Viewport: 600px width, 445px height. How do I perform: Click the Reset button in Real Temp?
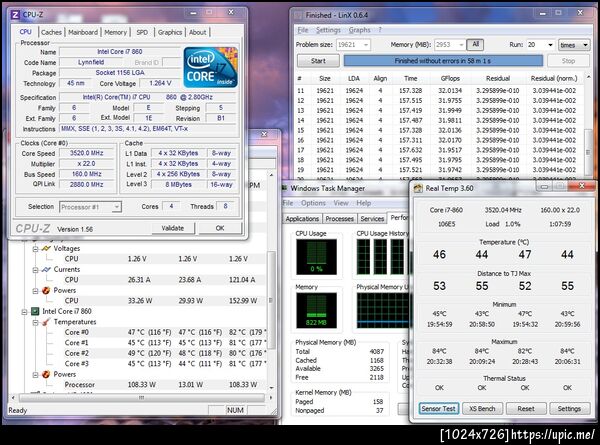[526, 409]
